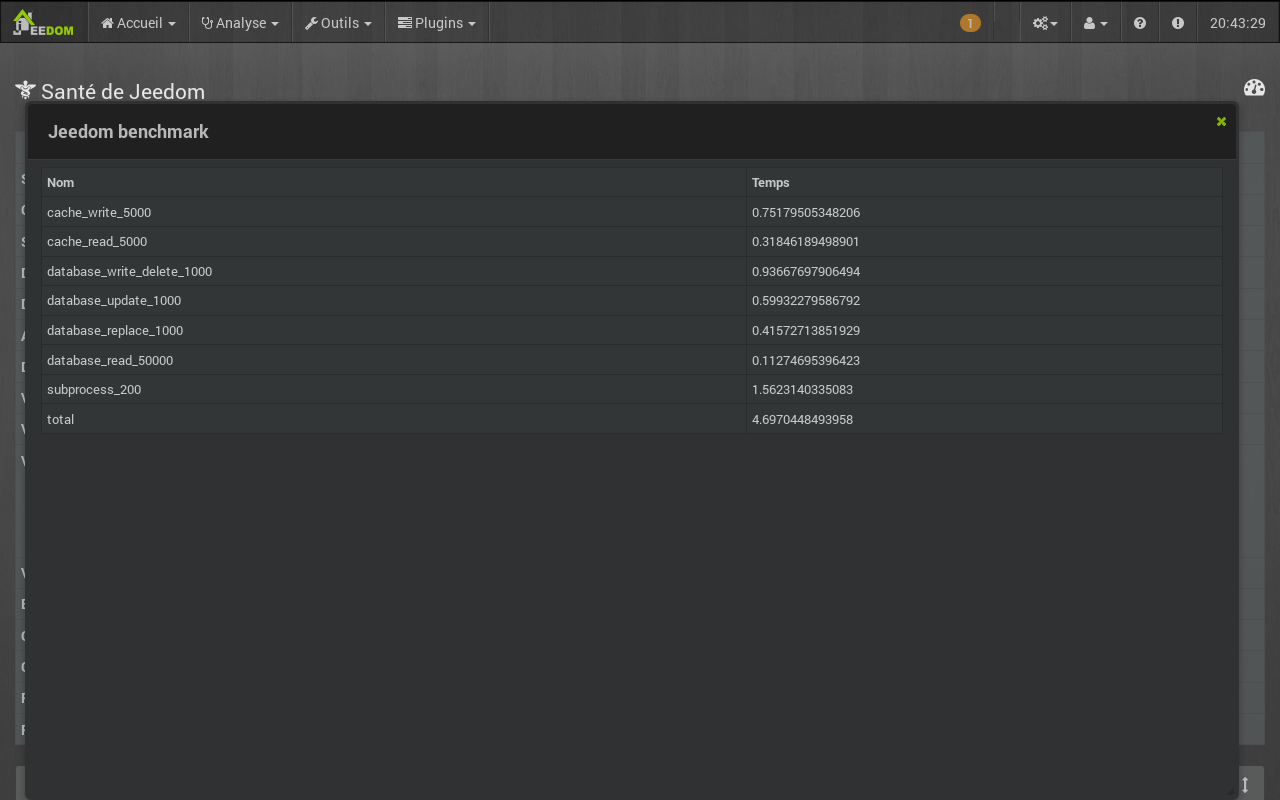Open the Outils menu
The width and height of the screenshot is (1280, 800).
pyautogui.click(x=338, y=22)
